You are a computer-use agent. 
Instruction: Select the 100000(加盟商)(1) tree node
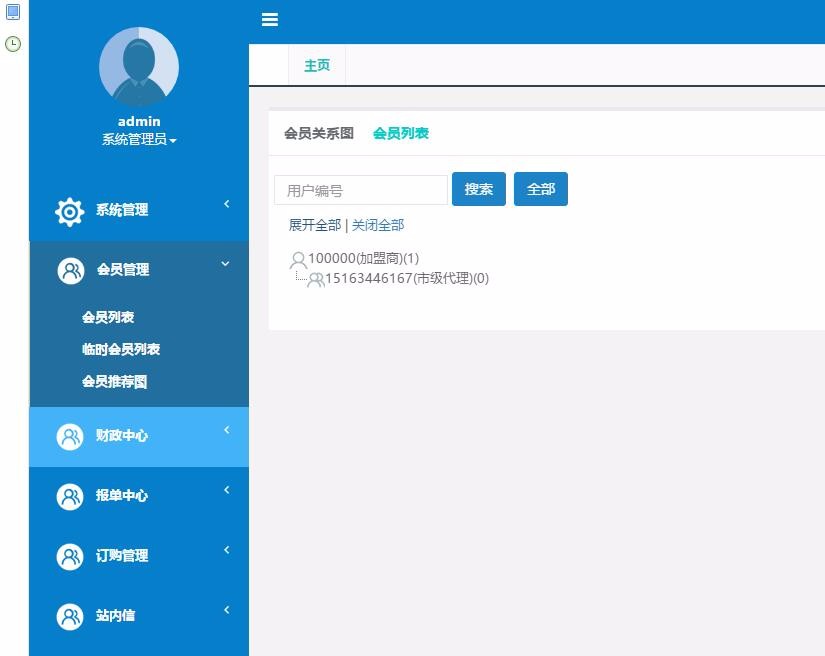click(364, 258)
